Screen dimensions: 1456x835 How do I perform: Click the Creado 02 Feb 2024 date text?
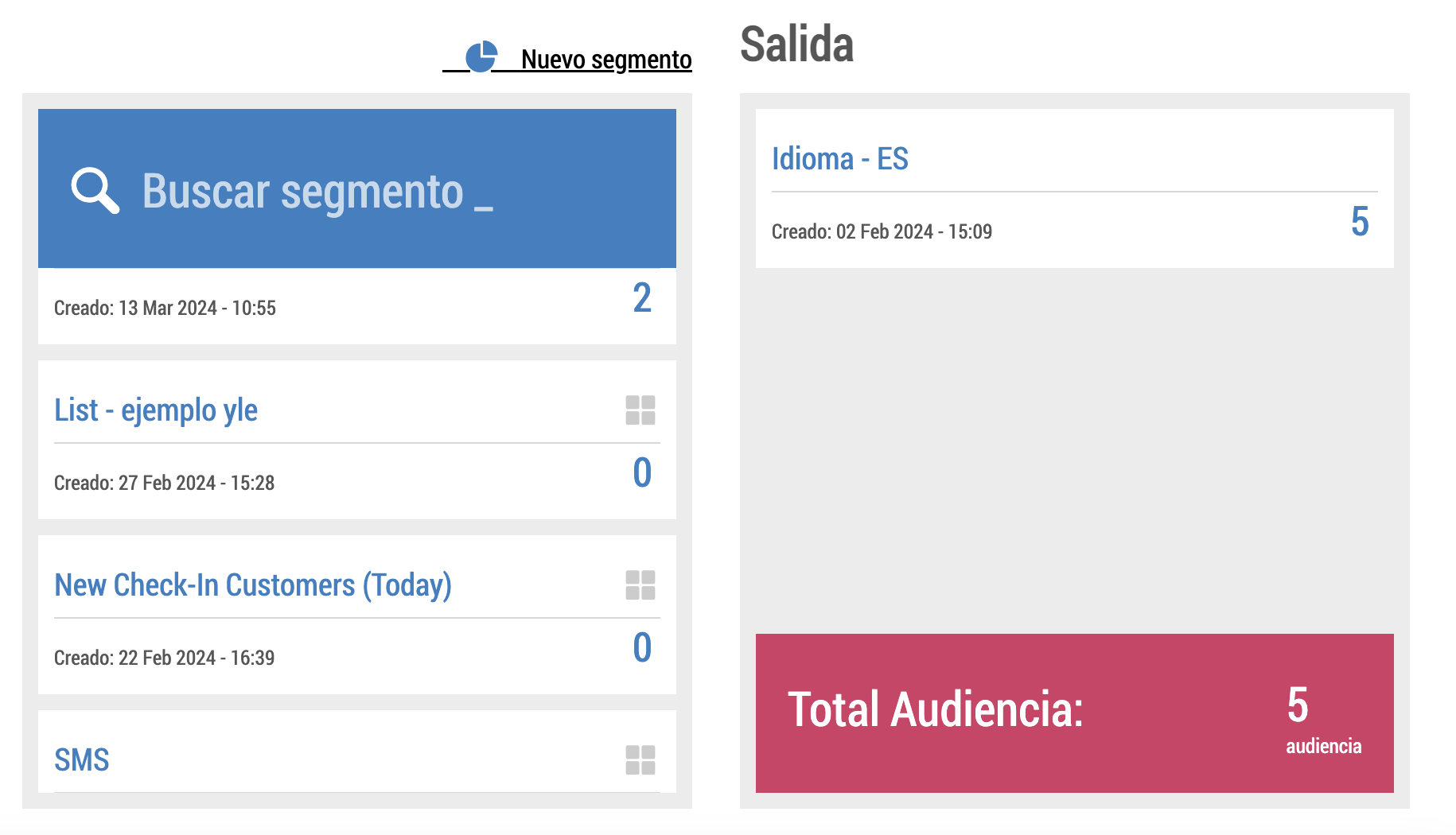coord(882,232)
